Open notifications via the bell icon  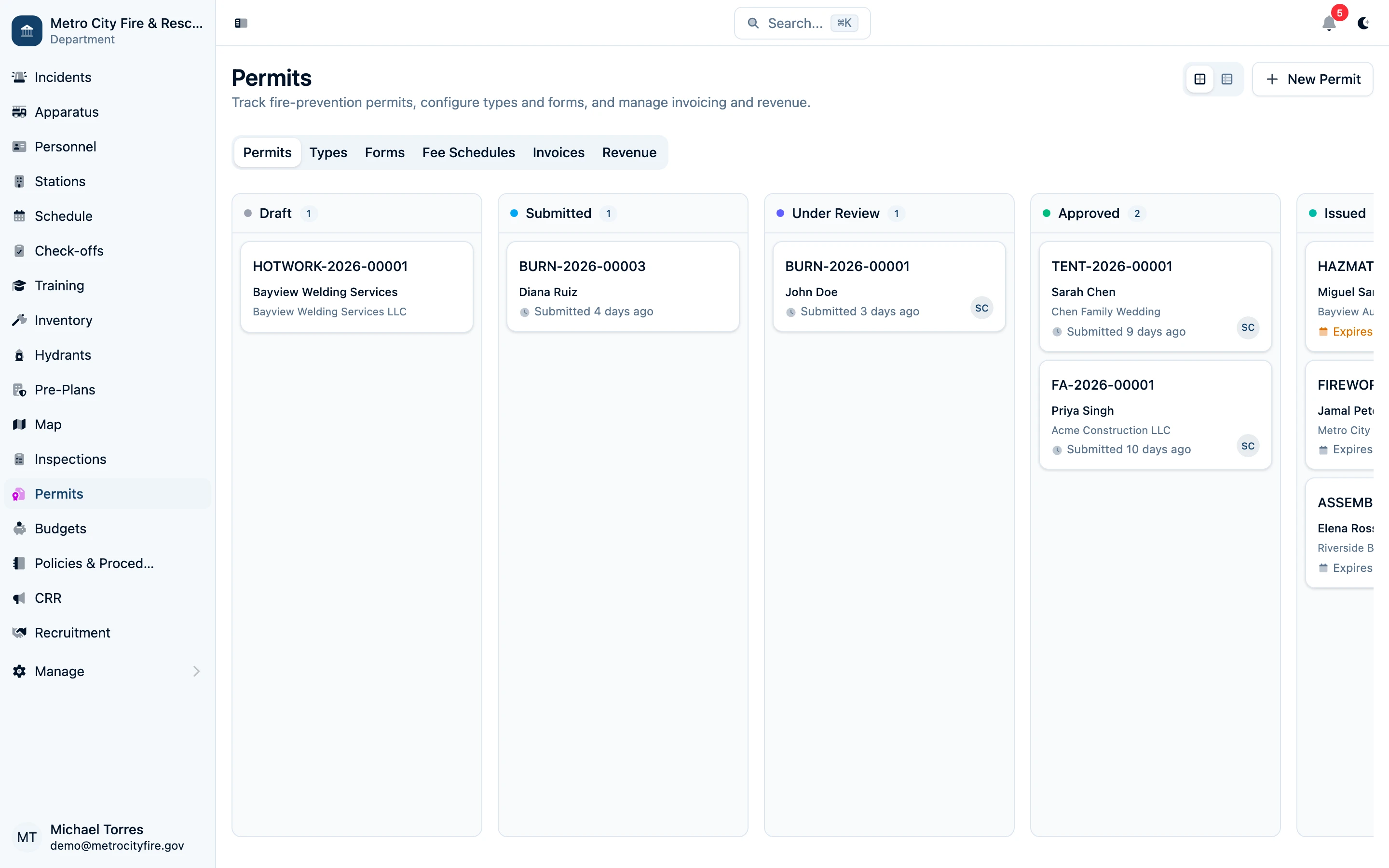click(1329, 24)
